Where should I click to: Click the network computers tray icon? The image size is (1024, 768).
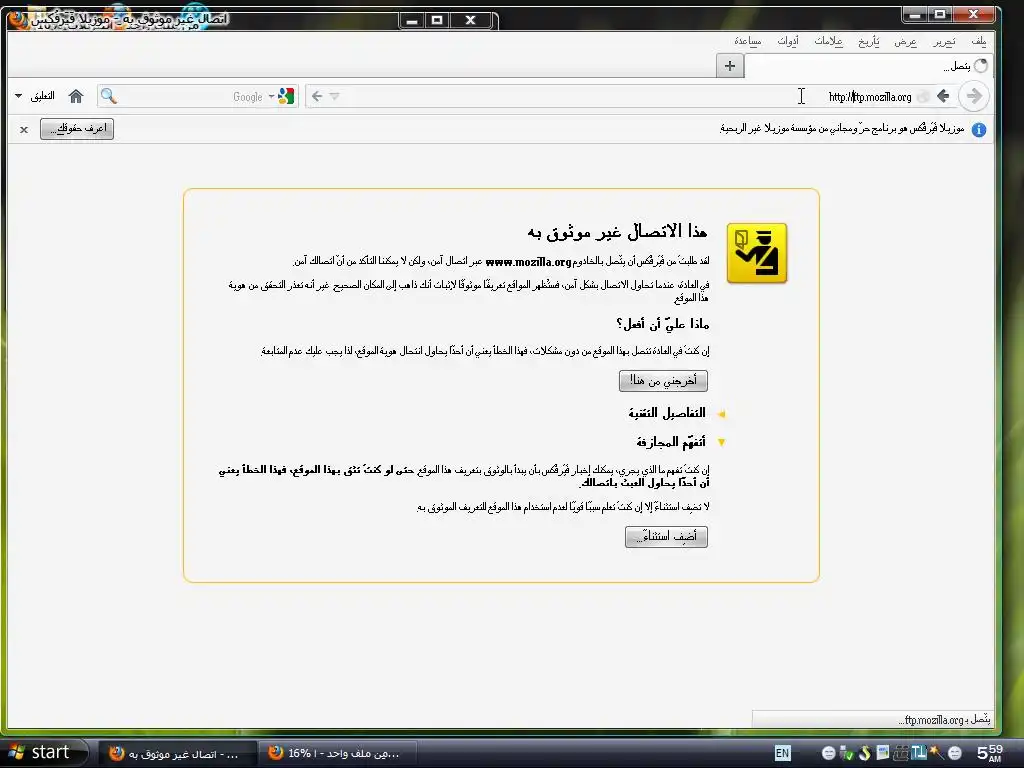click(x=901, y=753)
